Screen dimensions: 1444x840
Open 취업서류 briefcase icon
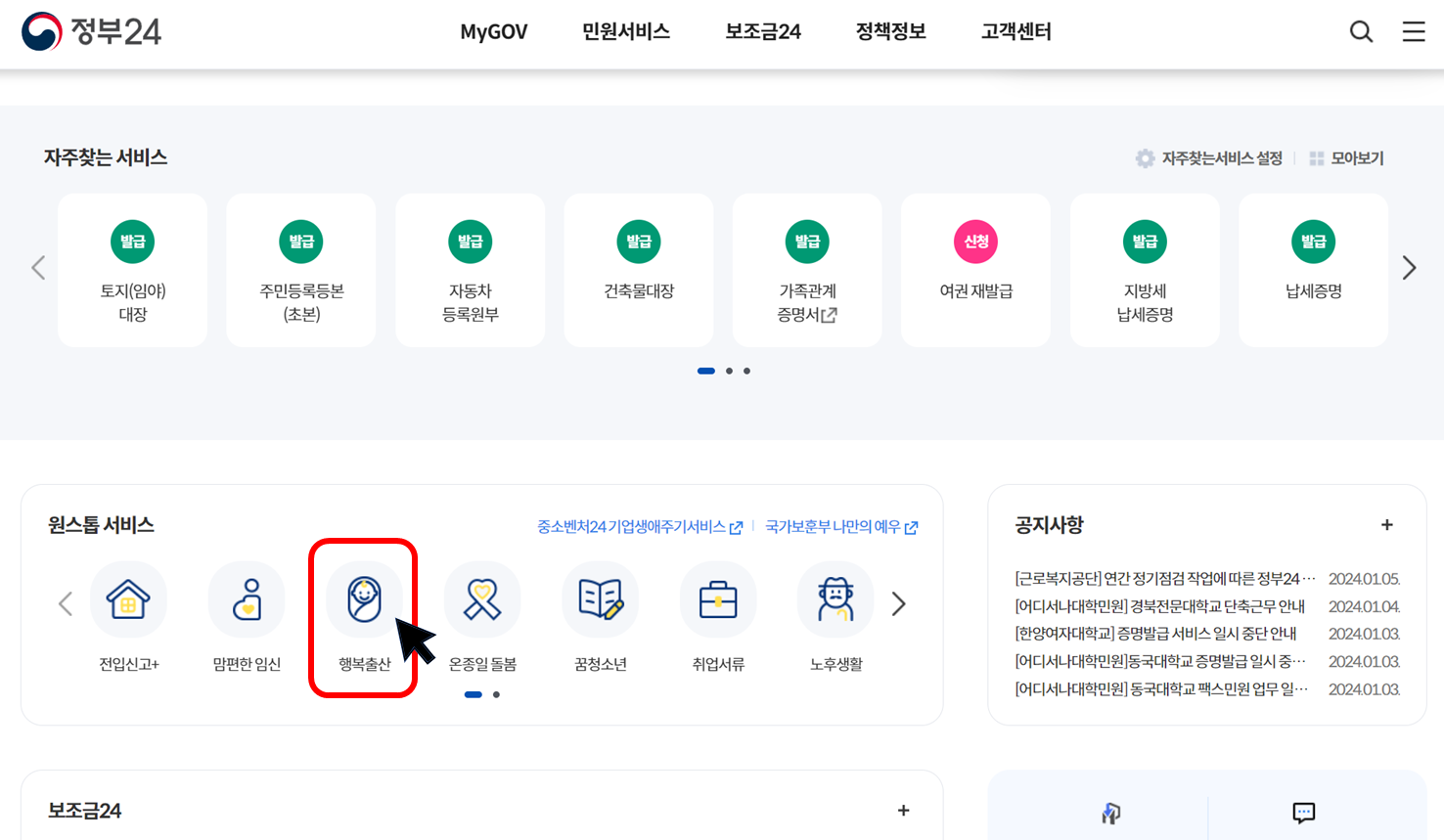[718, 599]
